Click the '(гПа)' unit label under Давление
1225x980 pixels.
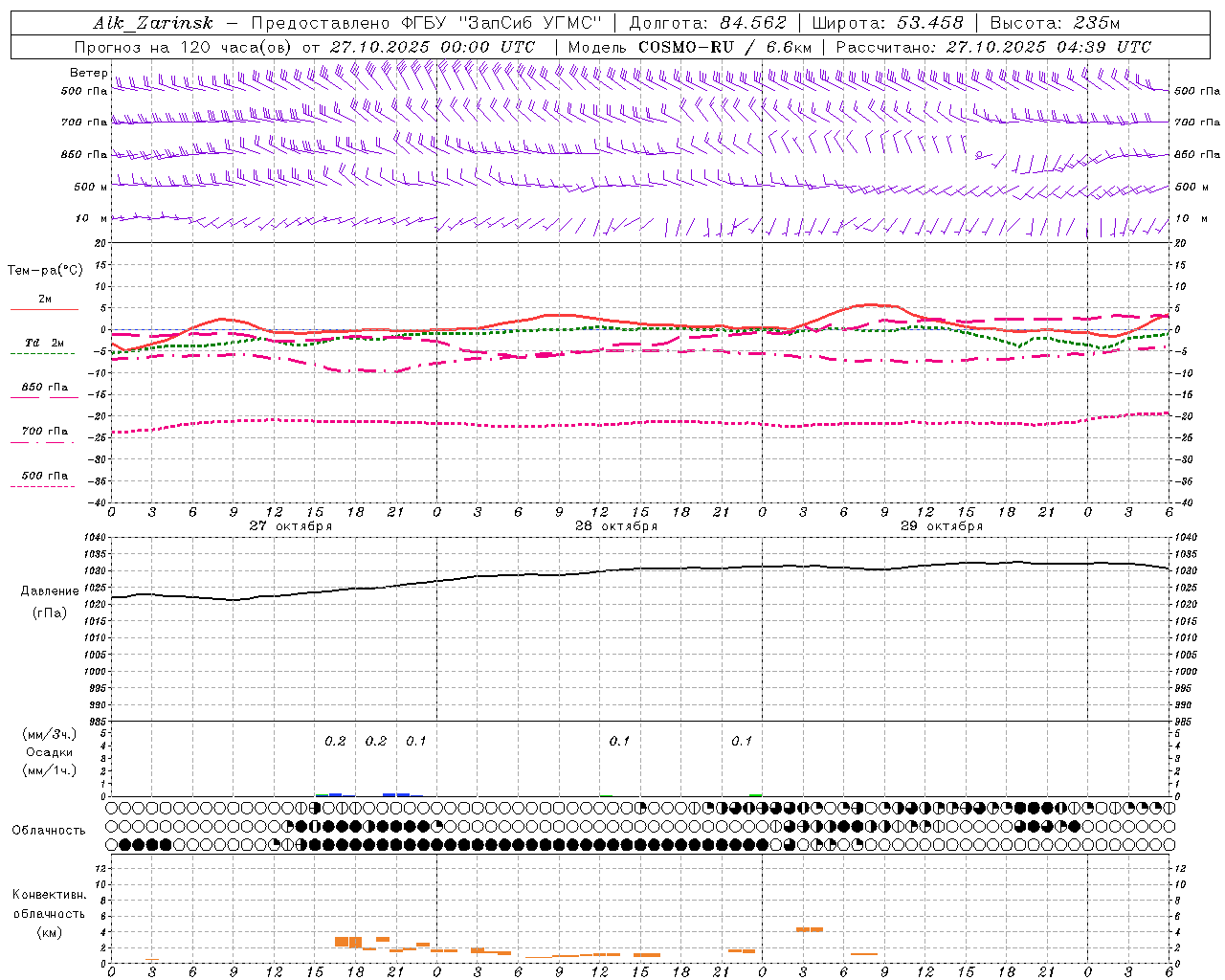pos(50,612)
